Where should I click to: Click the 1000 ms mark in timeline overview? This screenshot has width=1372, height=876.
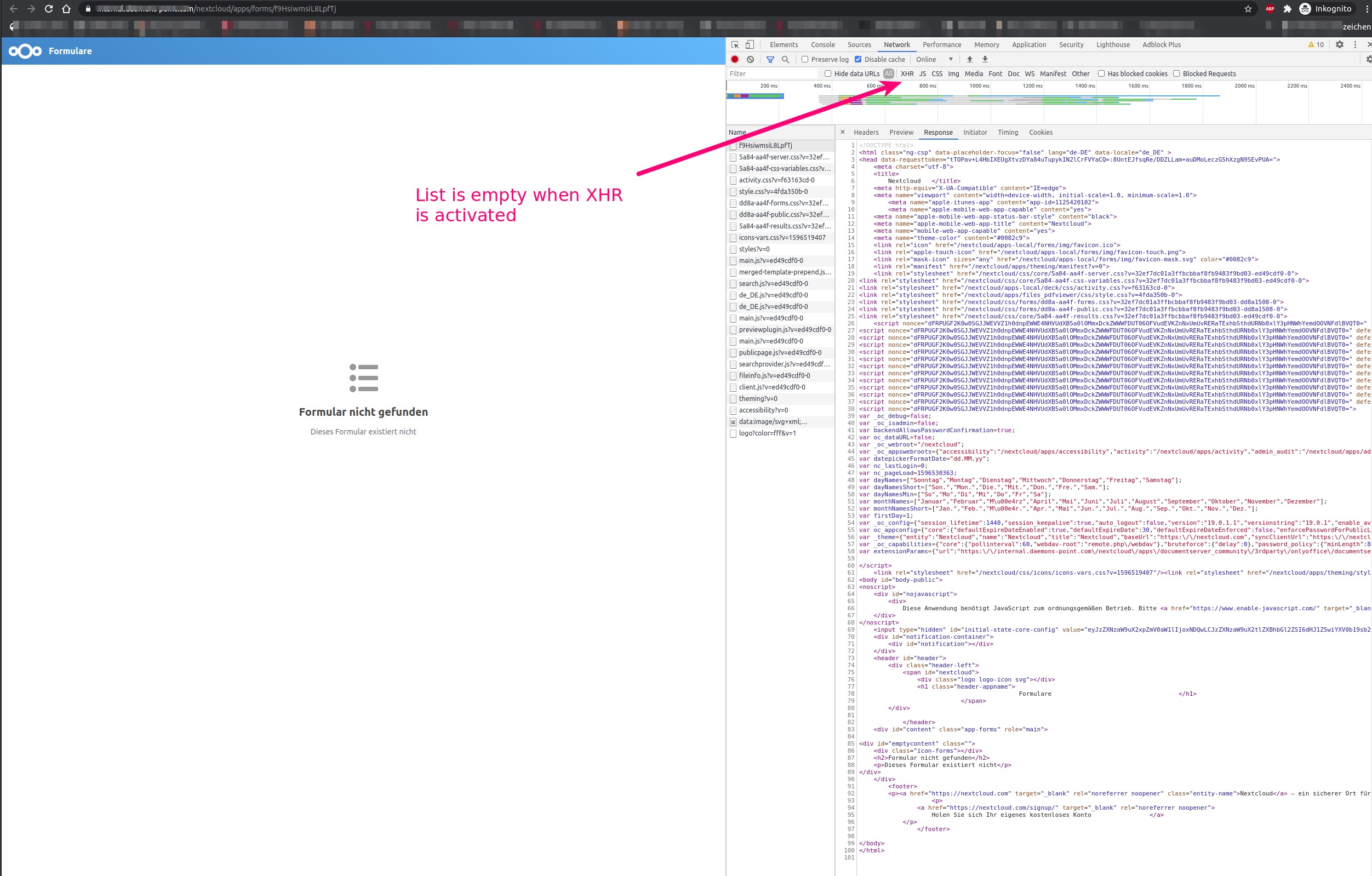979,86
